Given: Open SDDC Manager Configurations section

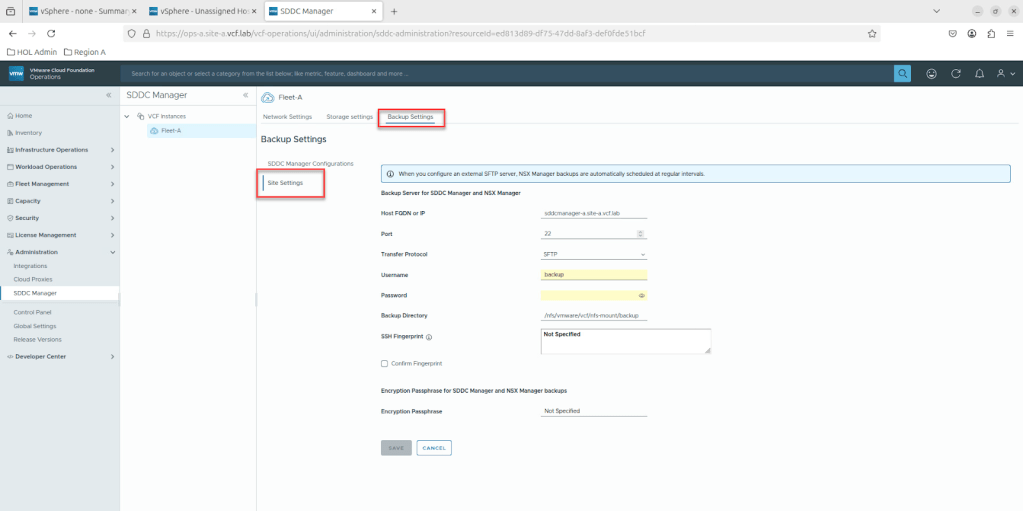Looking at the screenshot, I should 311,164.
